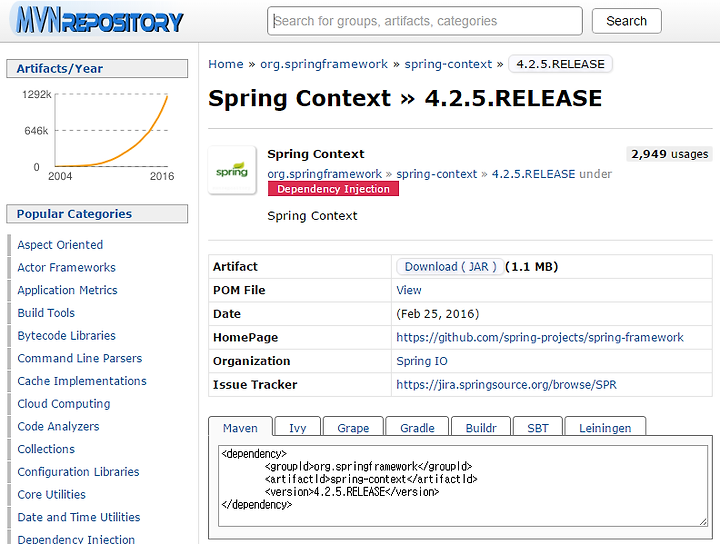Open Dependency Injection sidebar category
The width and height of the screenshot is (720, 544).
(76, 538)
